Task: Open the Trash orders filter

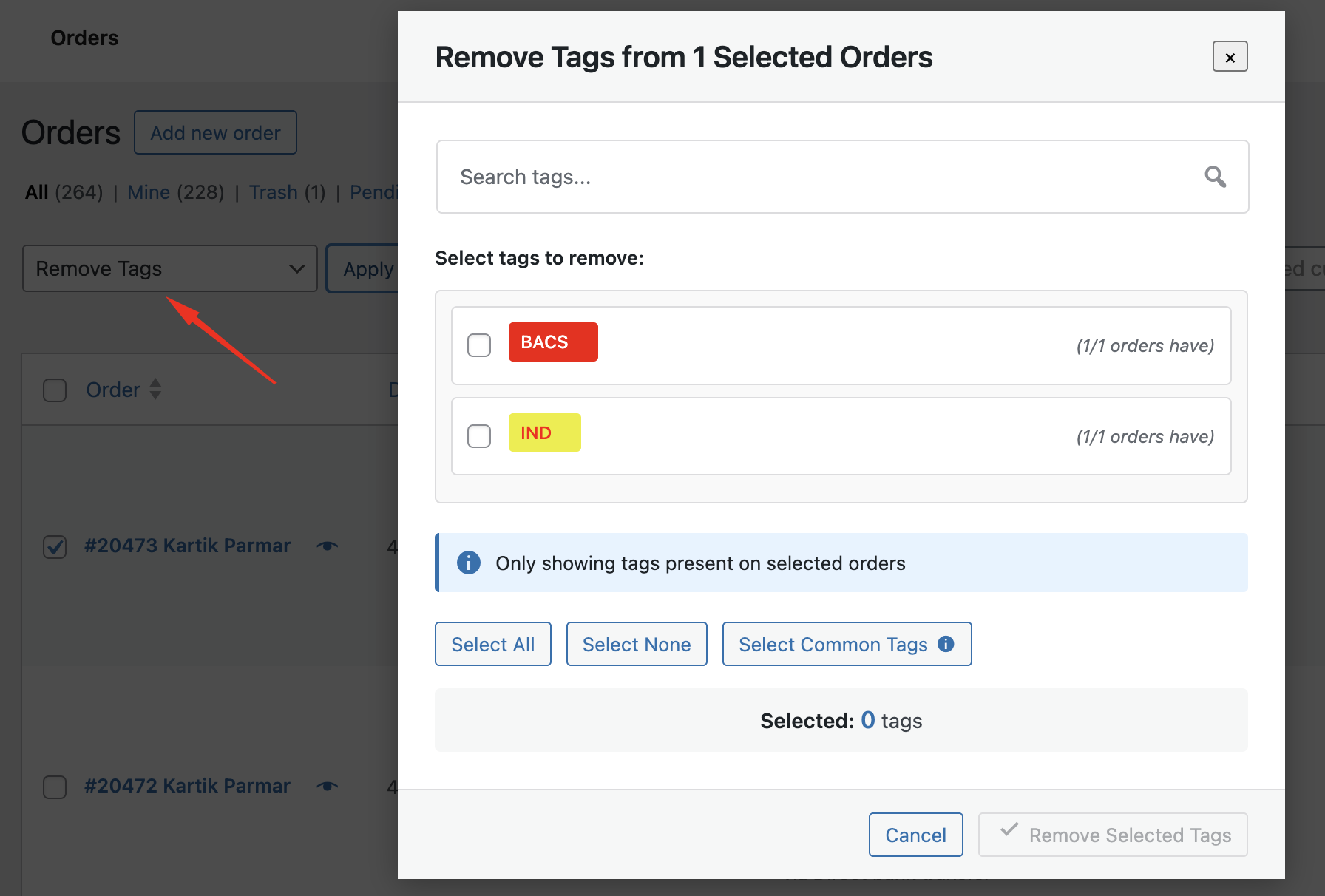Action: click(273, 192)
